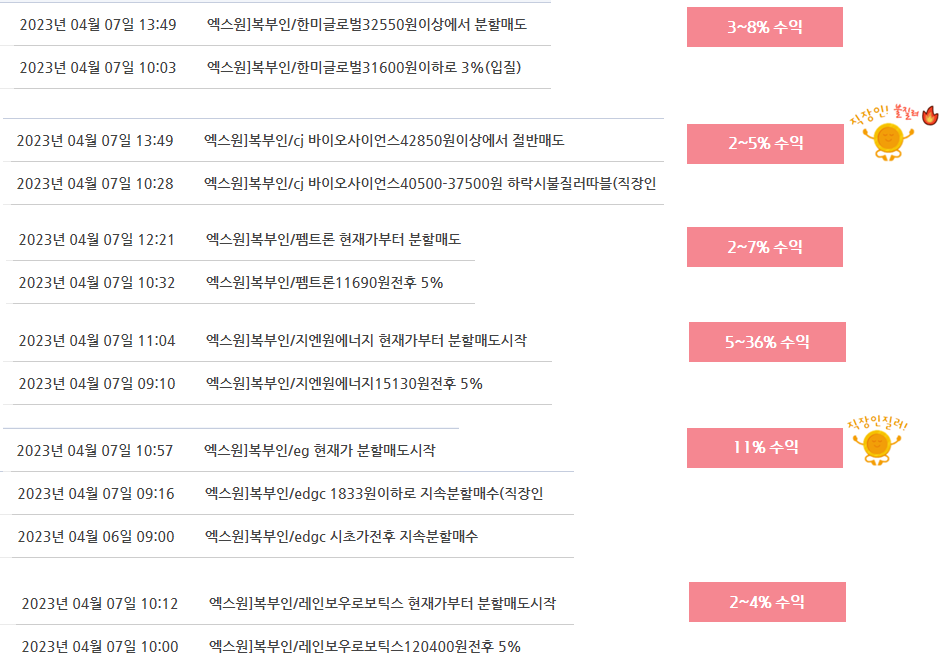
Task: Open edgc 1833원이하로 지속분할매수 entry
Action: pyautogui.click(x=374, y=493)
